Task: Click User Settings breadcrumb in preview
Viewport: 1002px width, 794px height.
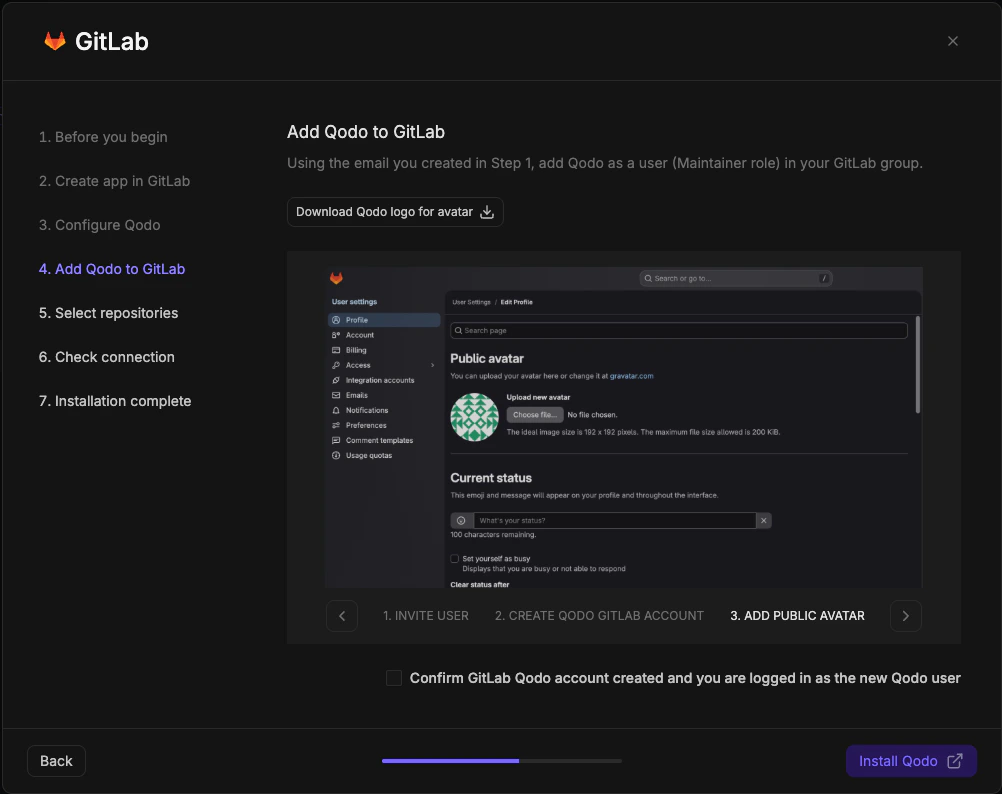Action: (471, 302)
